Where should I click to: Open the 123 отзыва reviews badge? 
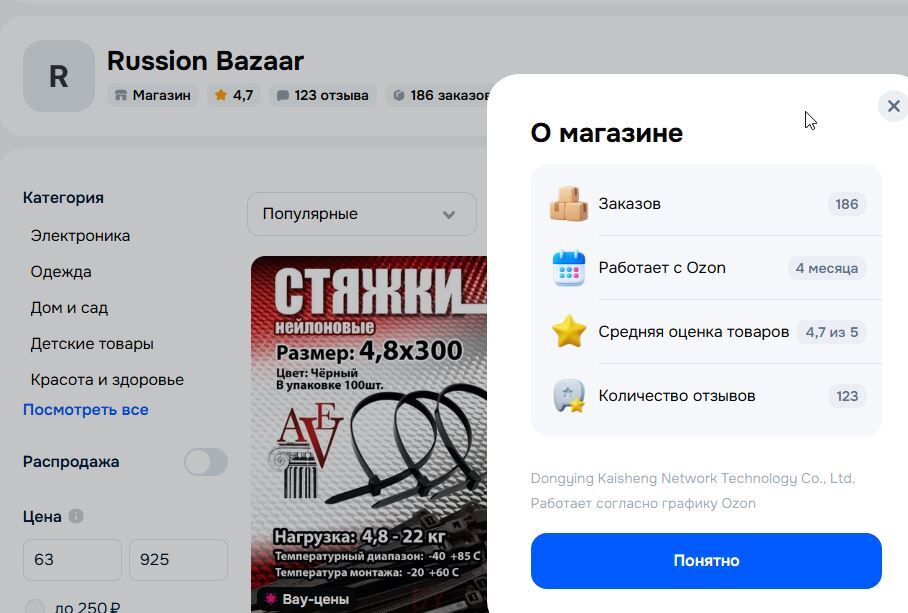click(323, 96)
